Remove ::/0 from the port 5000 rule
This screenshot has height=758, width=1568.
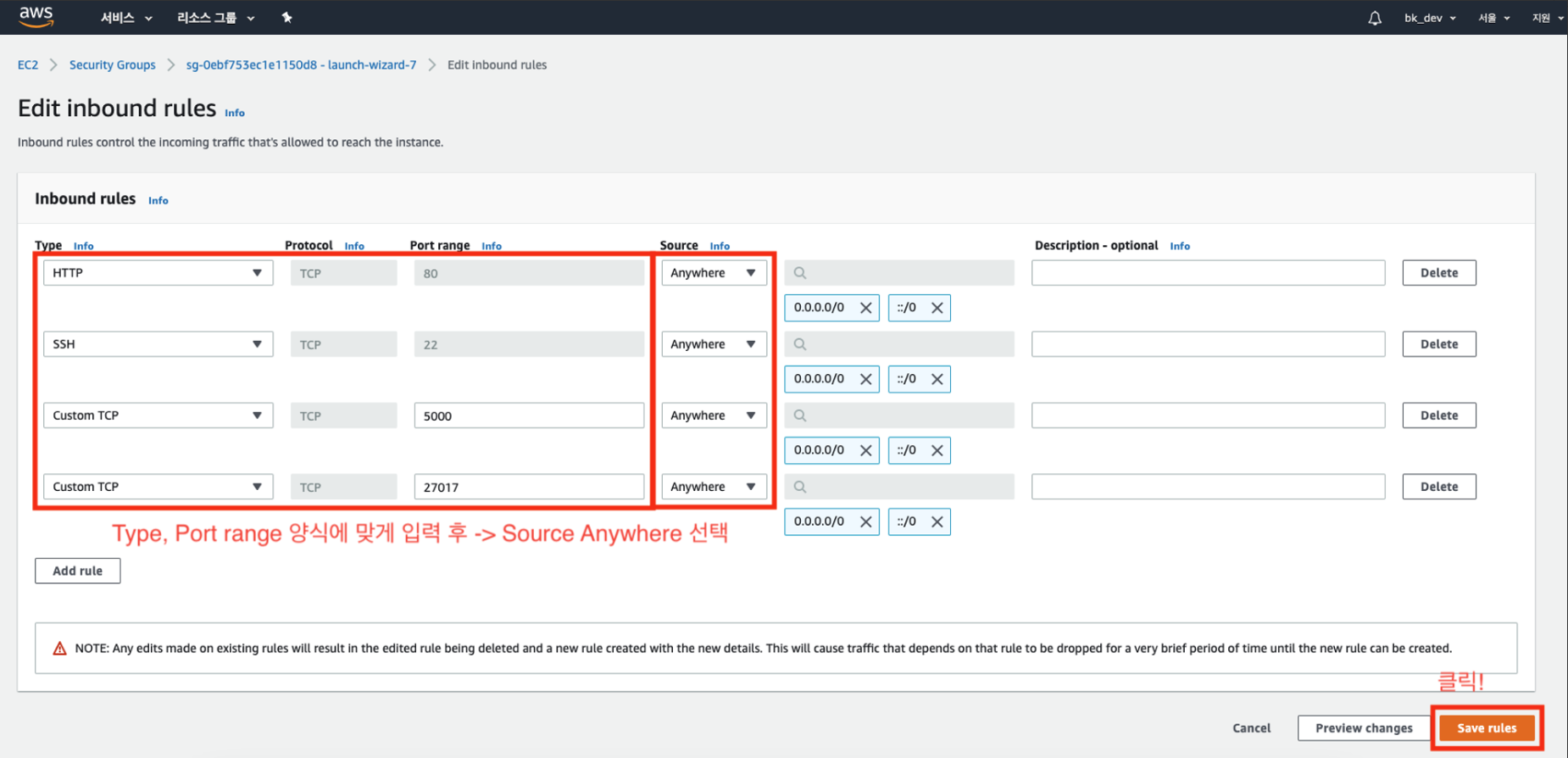tap(937, 450)
